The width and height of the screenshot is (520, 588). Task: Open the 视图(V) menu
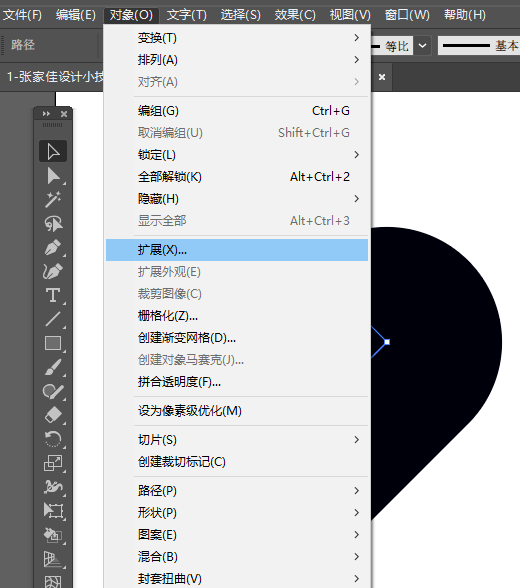coord(350,15)
